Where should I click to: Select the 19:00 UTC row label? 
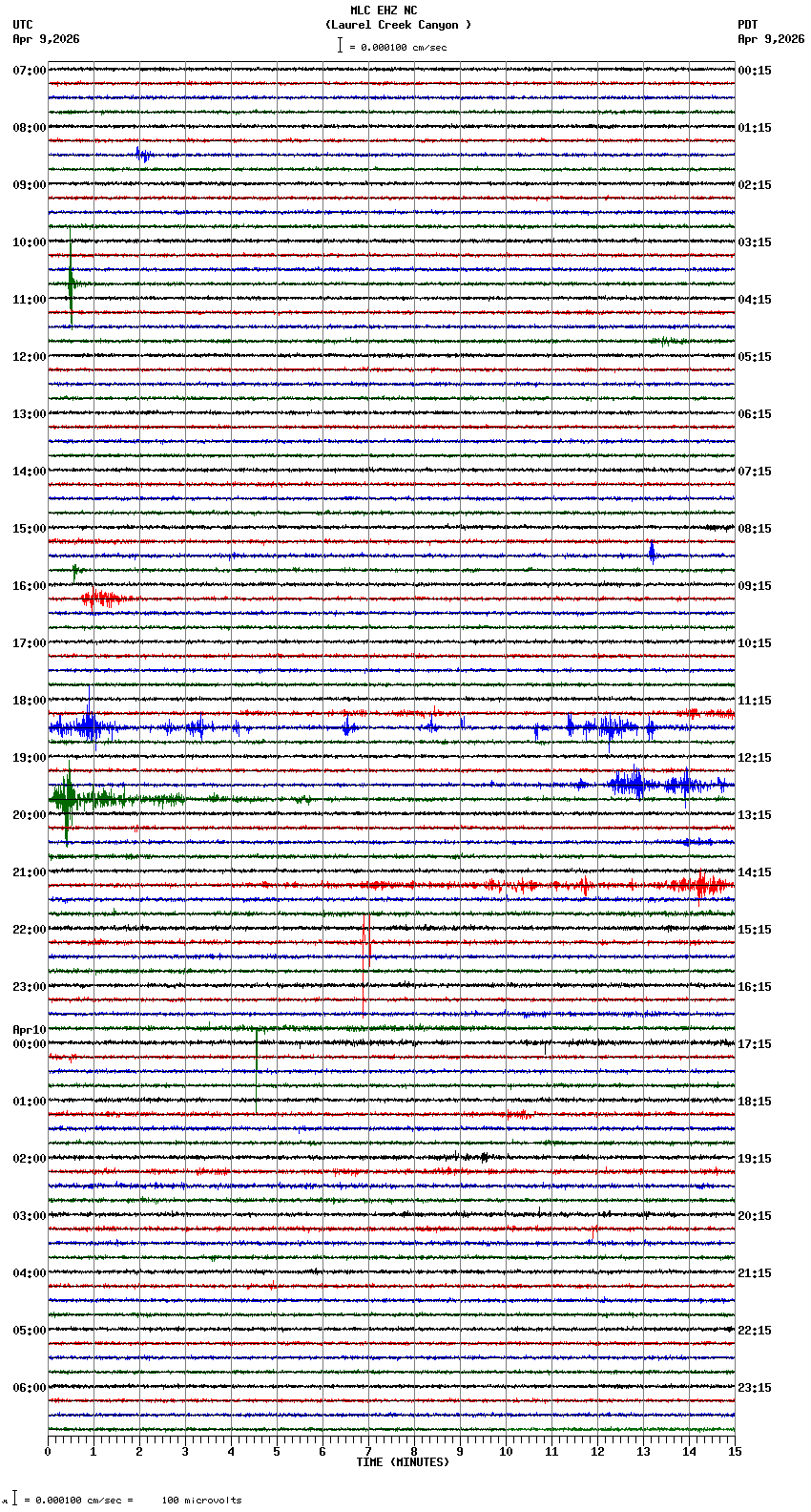(x=30, y=758)
